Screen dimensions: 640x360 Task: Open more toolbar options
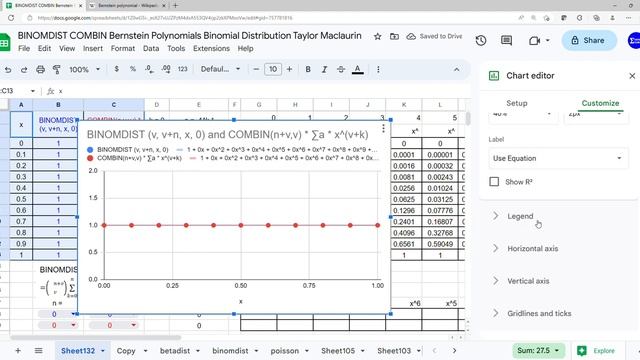coord(378,69)
